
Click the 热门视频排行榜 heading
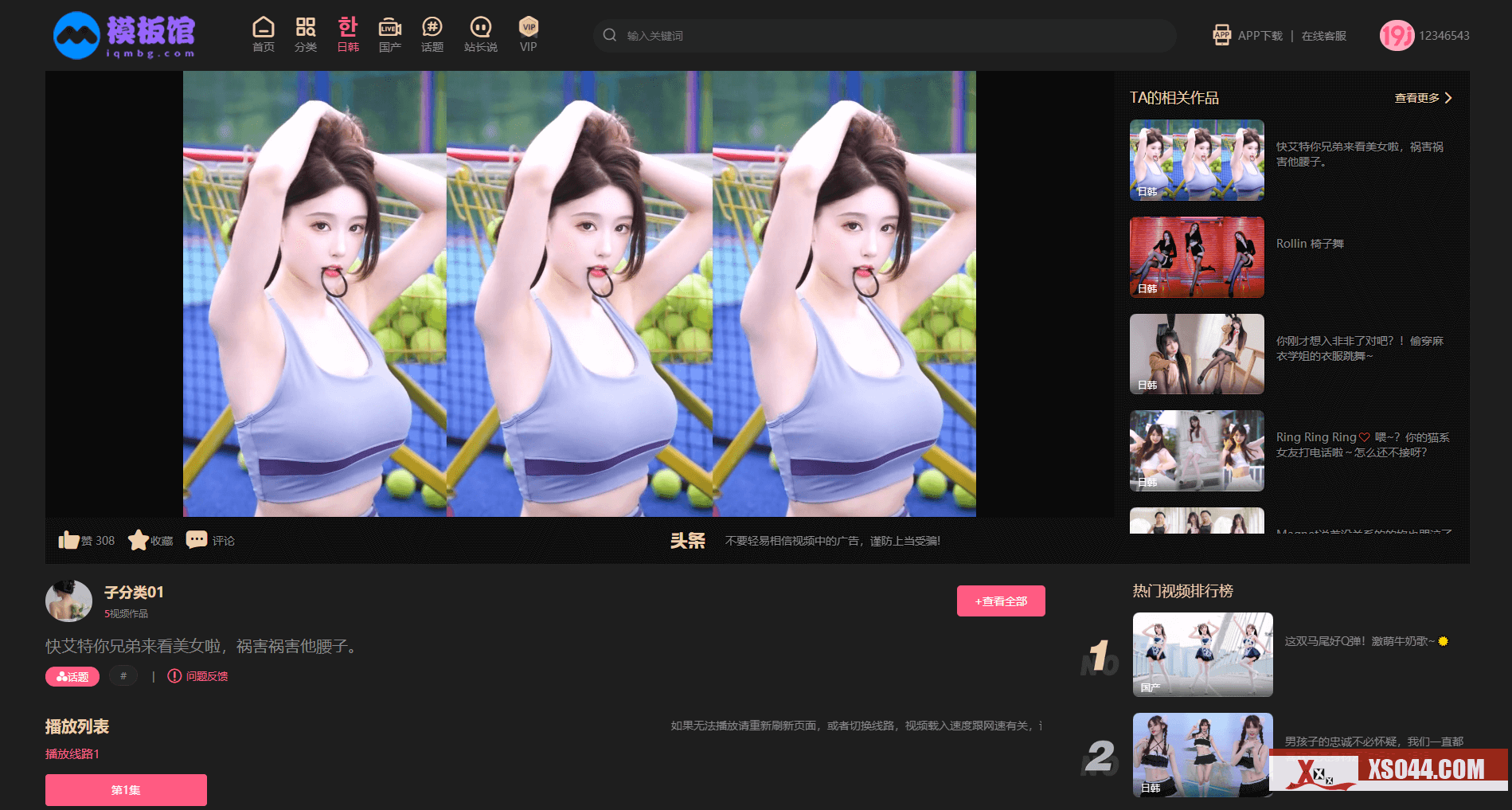coord(1182,591)
